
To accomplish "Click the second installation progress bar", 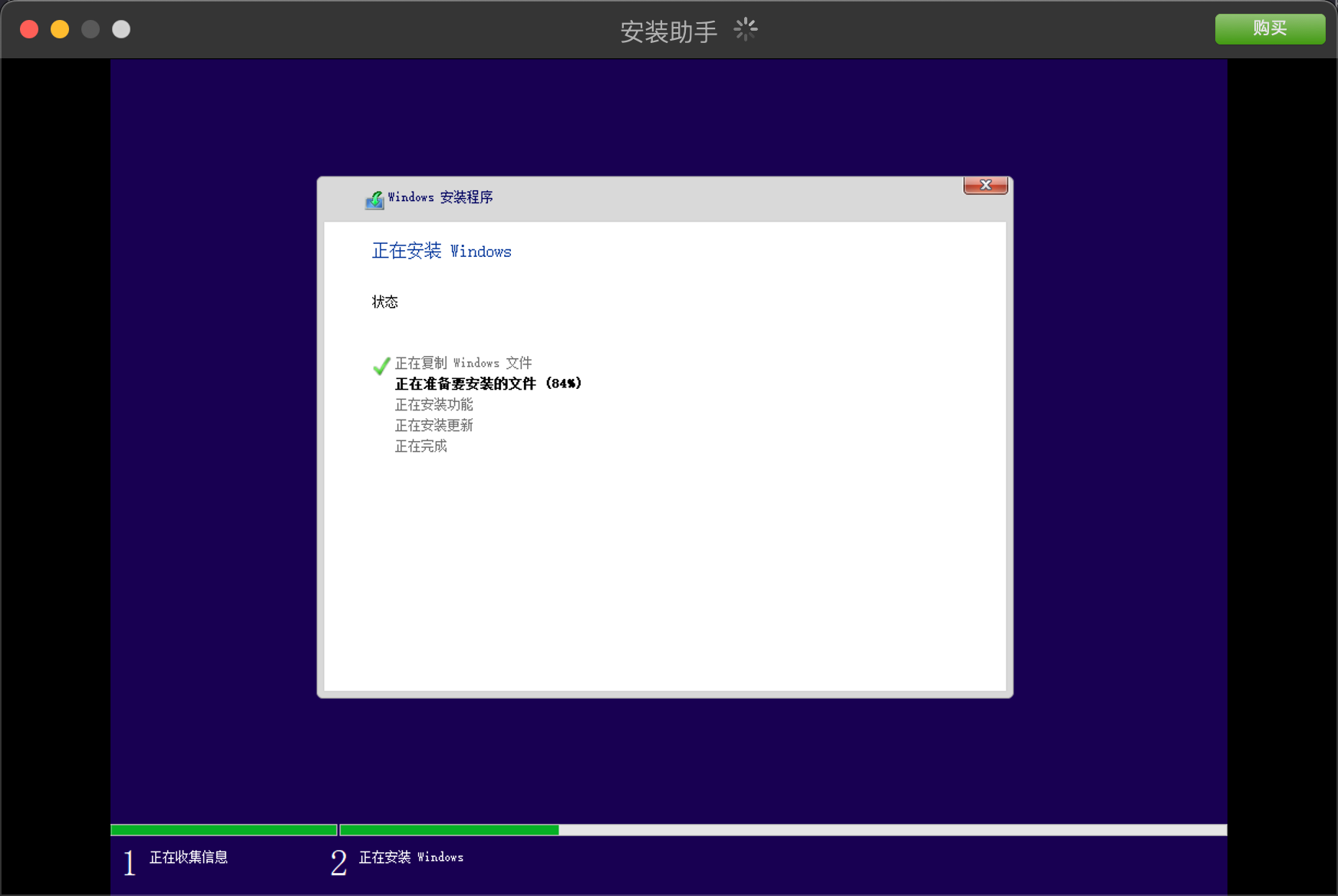I will tap(783, 830).
